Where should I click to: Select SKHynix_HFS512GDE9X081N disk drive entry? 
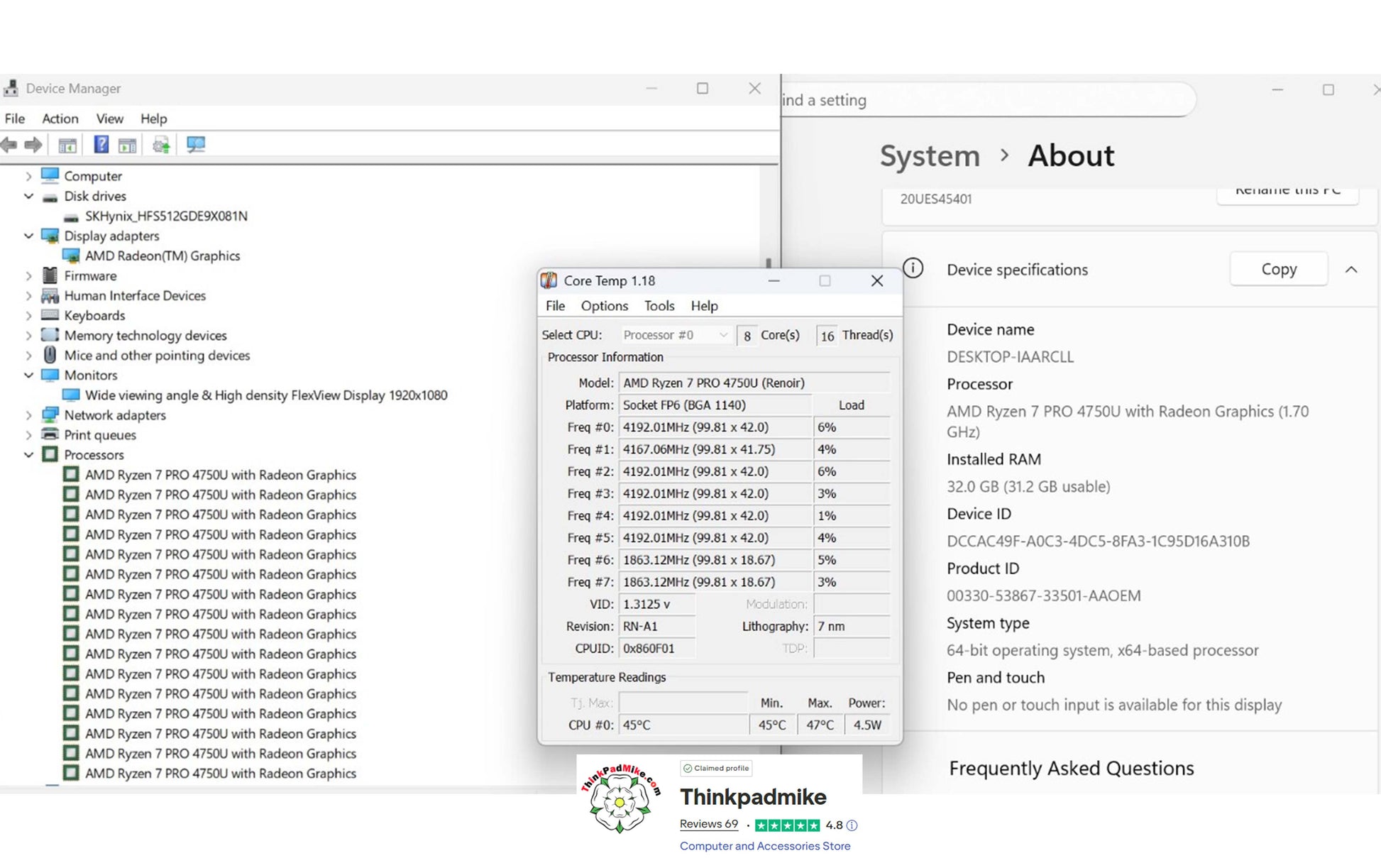(166, 216)
